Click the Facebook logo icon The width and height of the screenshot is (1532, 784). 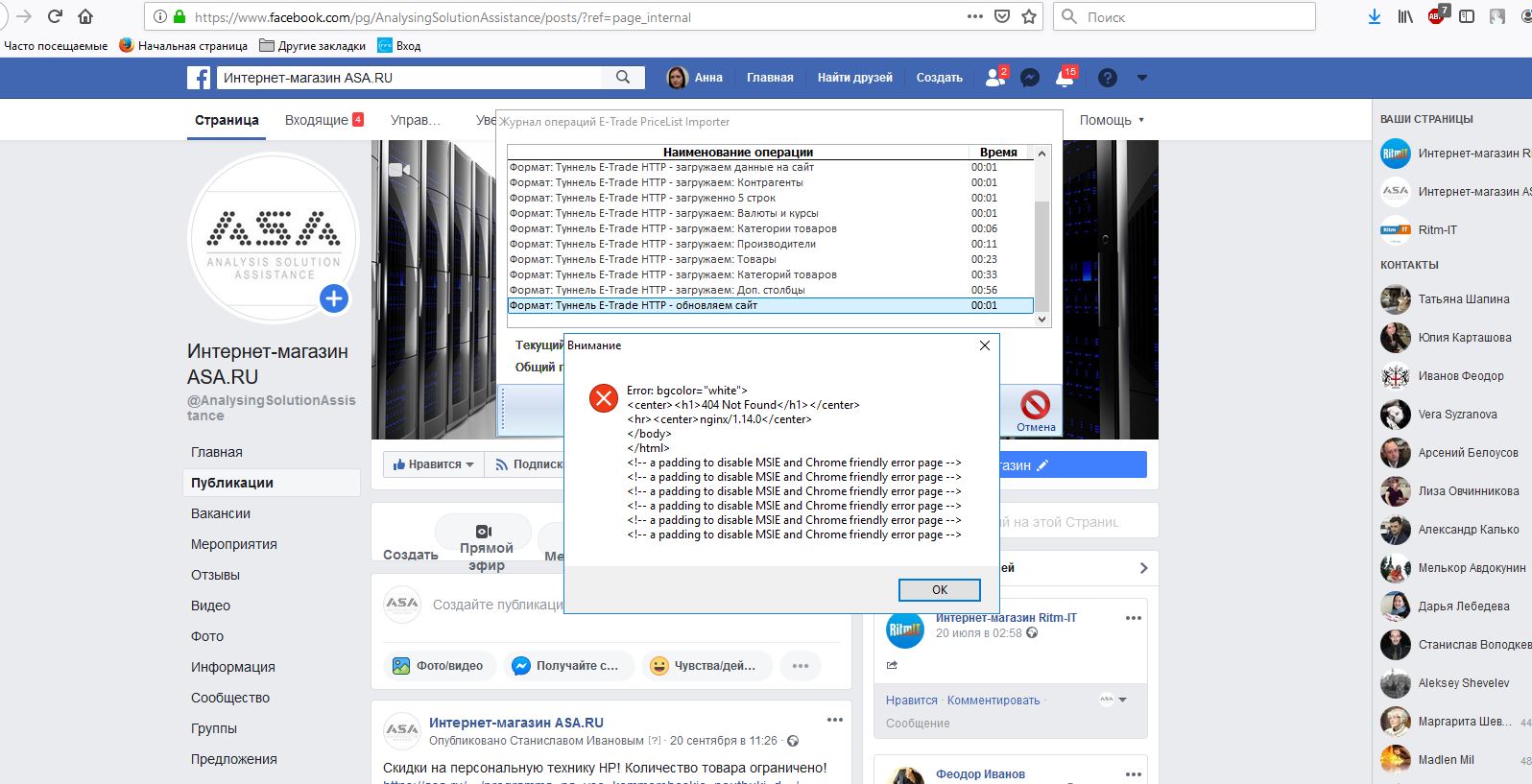click(199, 78)
